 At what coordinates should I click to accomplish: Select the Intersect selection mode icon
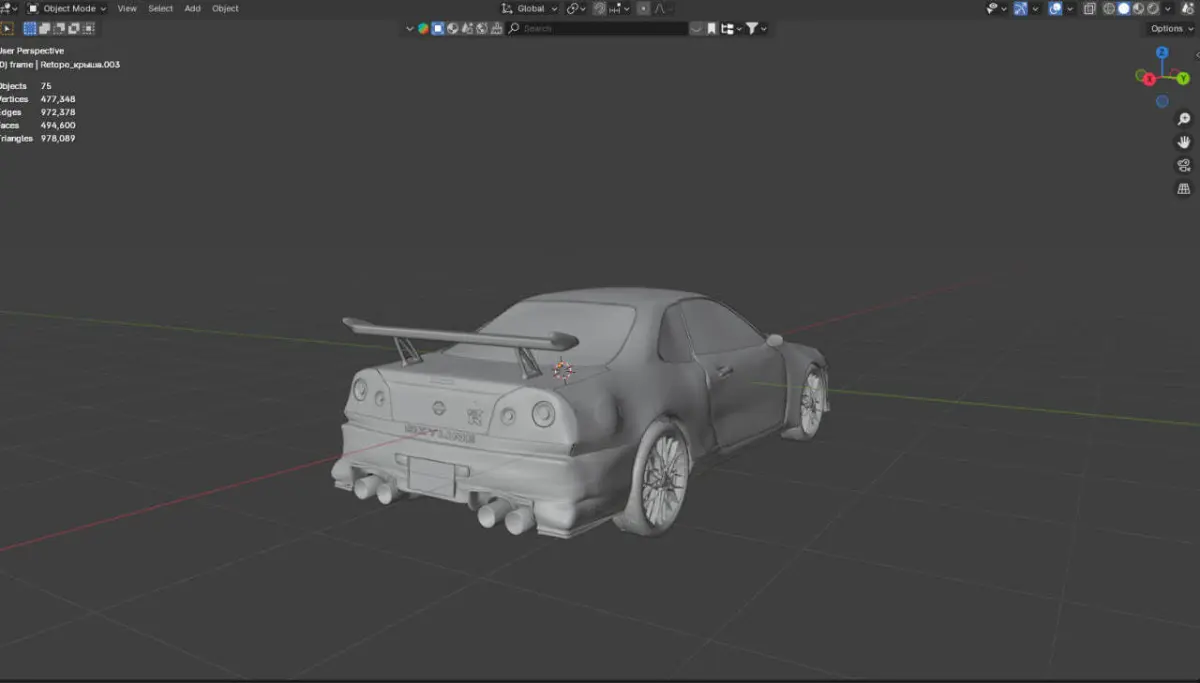(88, 28)
